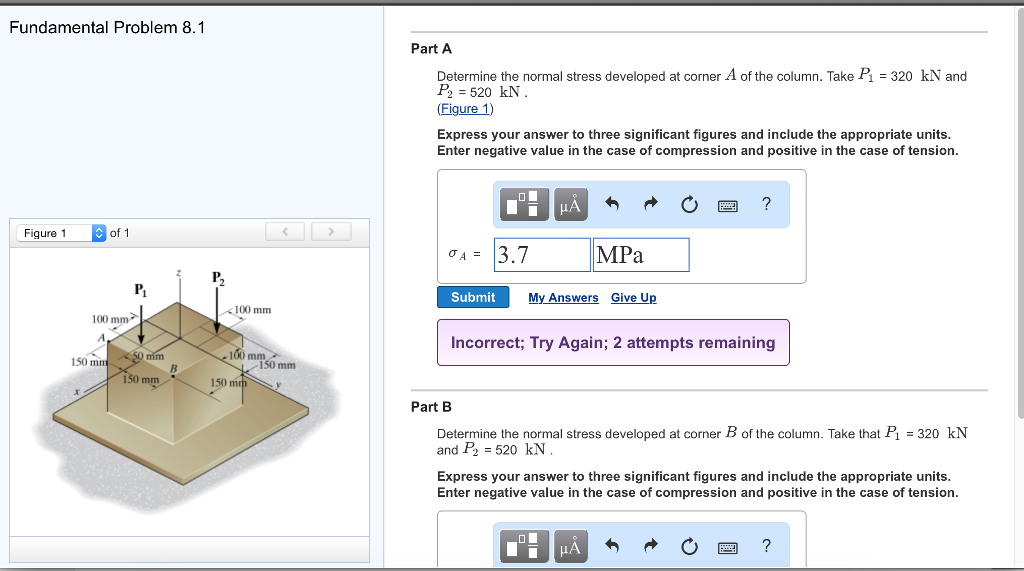
Task: Undo last entry in Part A answer
Action: tap(611, 204)
